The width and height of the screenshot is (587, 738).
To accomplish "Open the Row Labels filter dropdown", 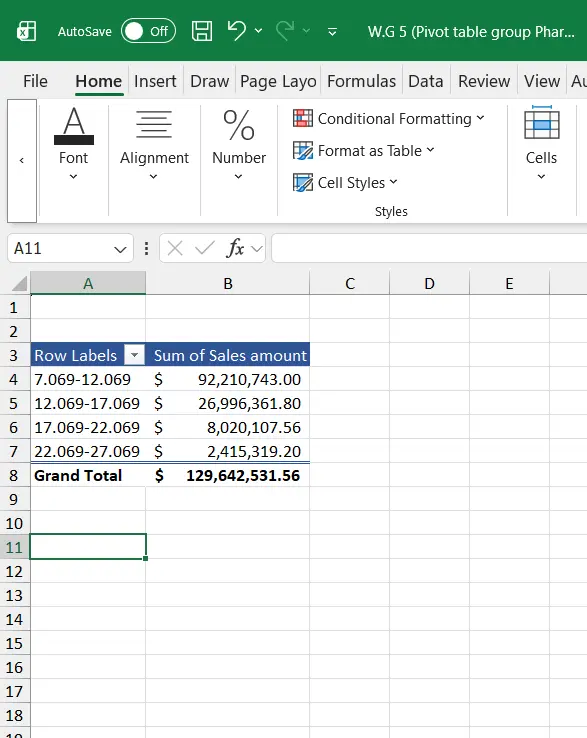I will click(134, 355).
